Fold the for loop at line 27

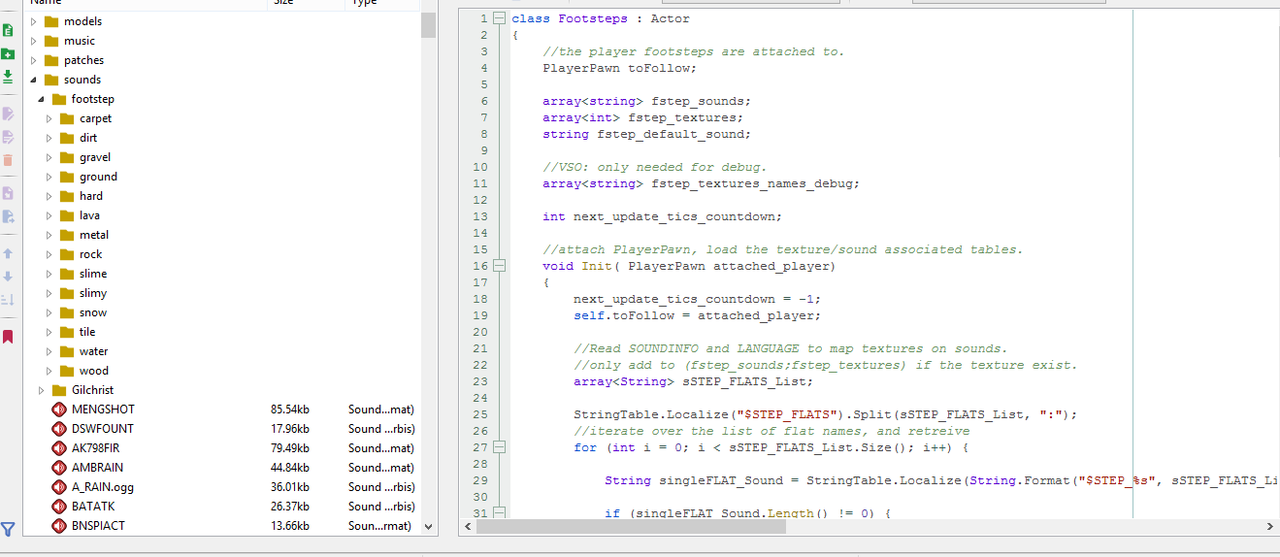[500, 447]
